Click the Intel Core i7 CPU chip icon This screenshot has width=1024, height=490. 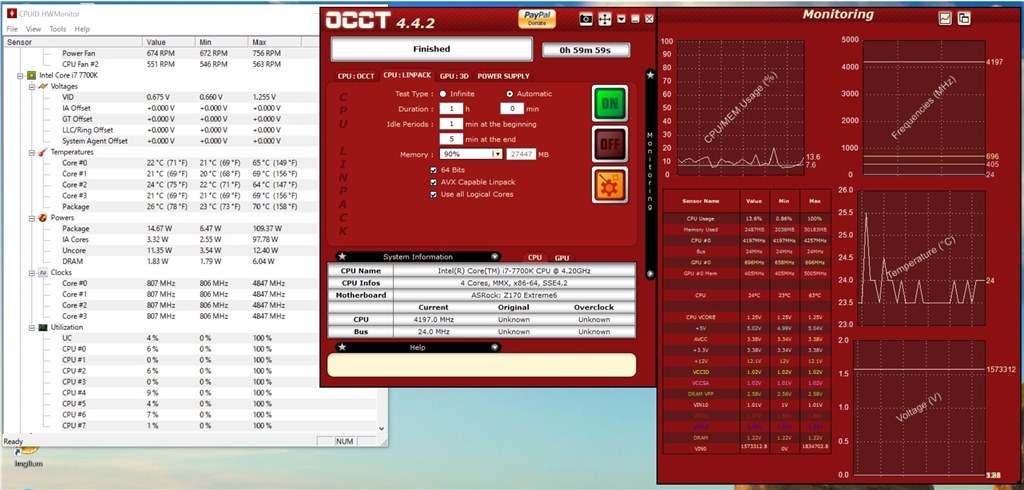tap(31, 75)
